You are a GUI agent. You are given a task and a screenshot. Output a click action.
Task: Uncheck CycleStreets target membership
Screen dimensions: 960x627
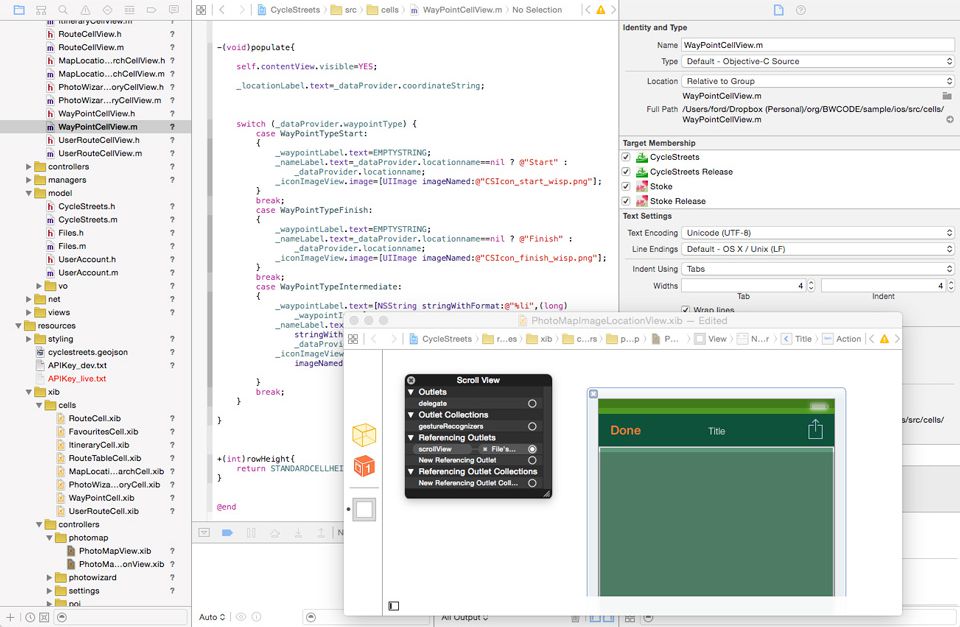[x=625, y=155]
